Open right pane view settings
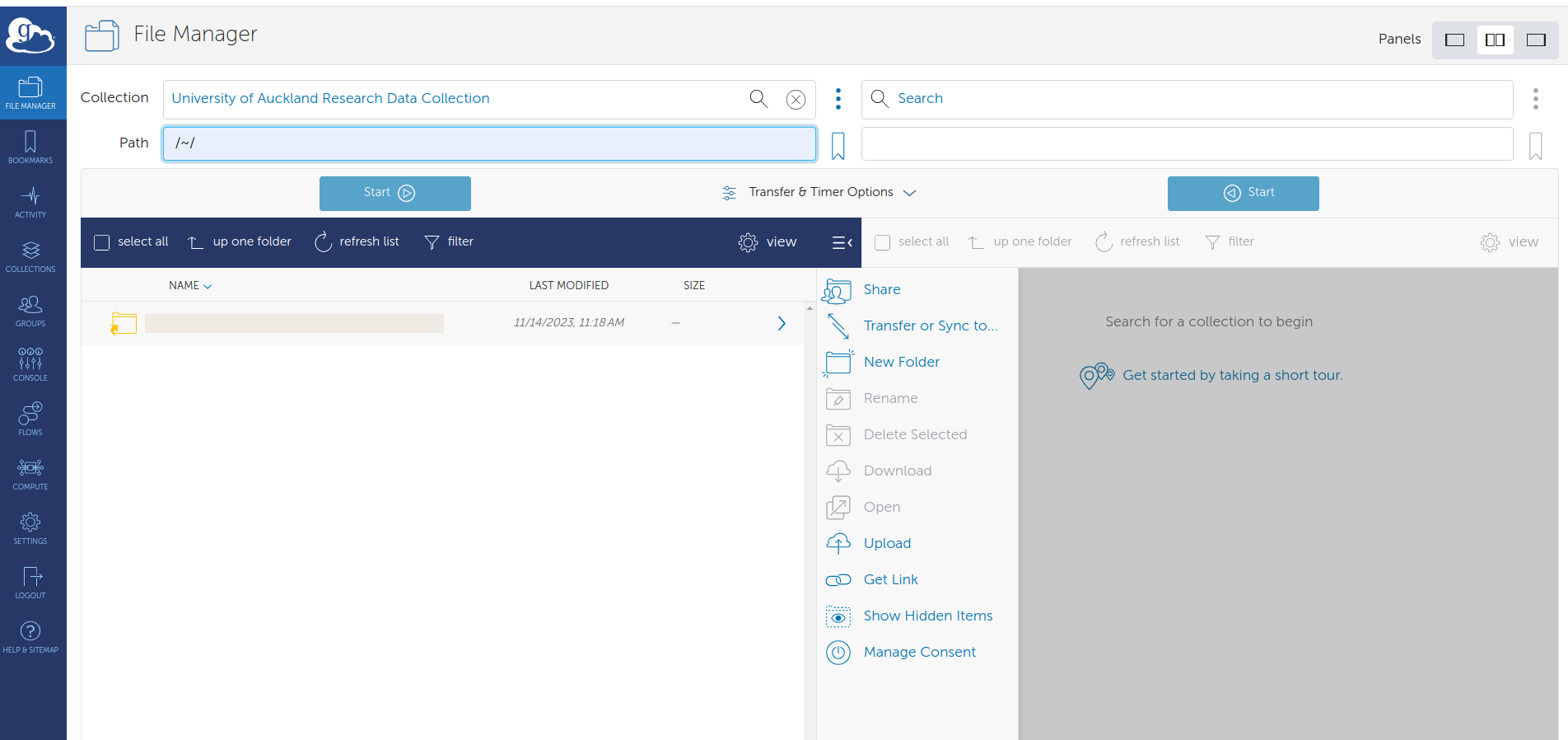 [x=1509, y=242]
